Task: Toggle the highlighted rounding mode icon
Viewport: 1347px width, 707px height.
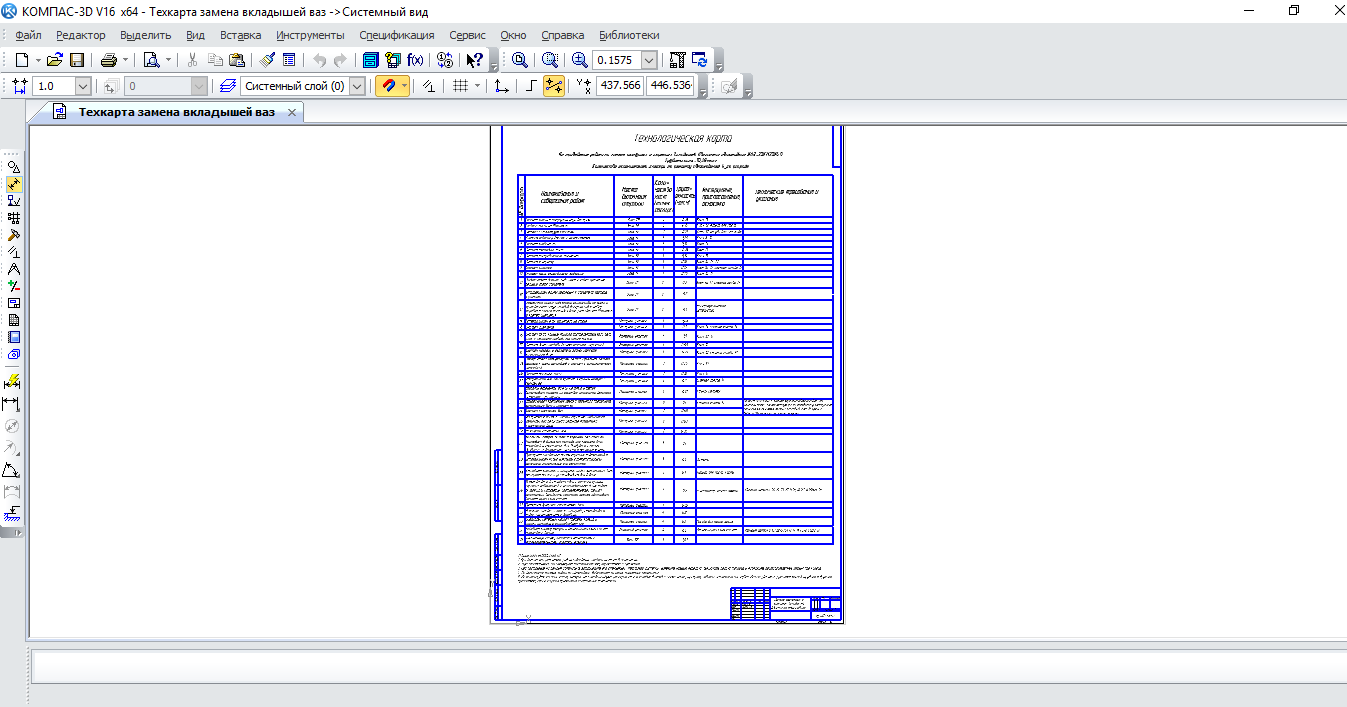Action: click(554, 86)
